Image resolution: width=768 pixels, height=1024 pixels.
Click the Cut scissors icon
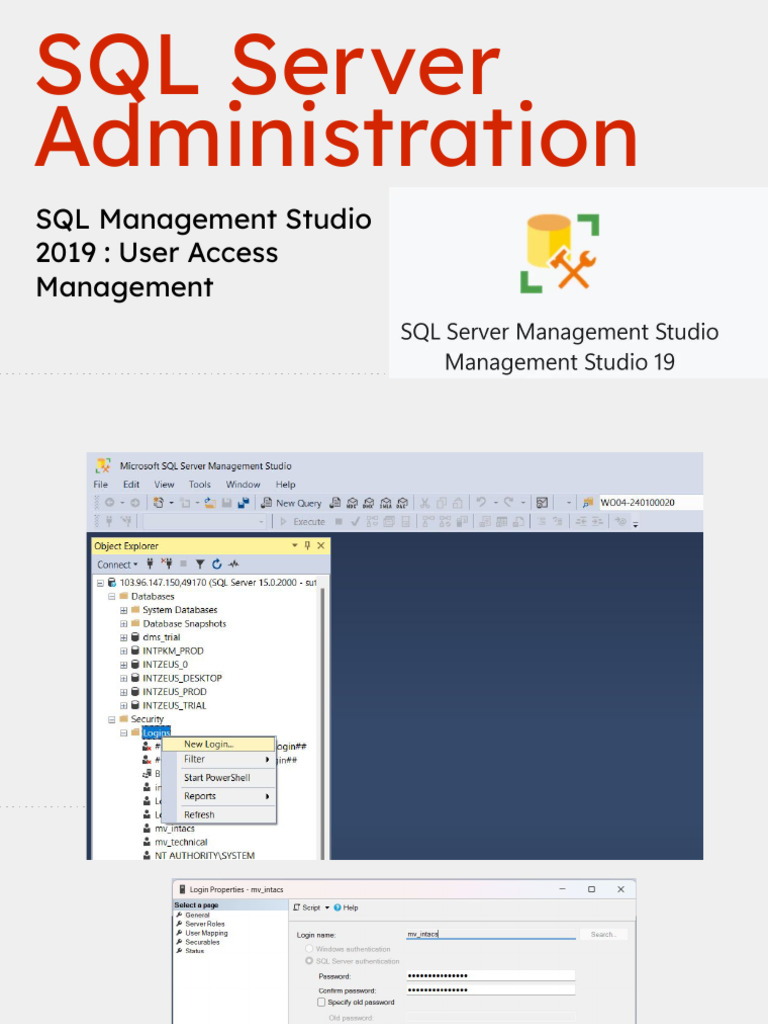tap(424, 503)
